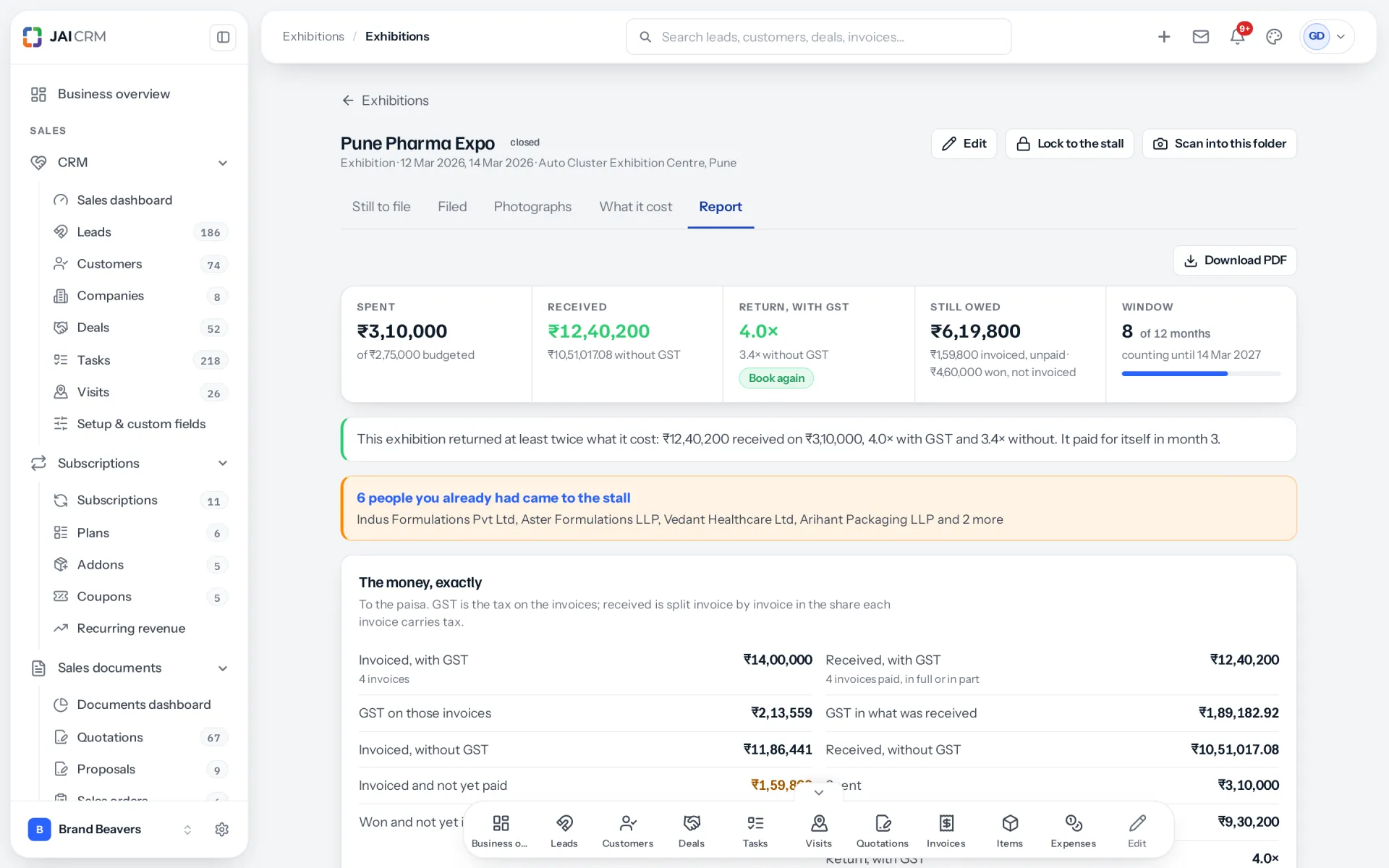This screenshot has height=868, width=1389.
Task: Click Scan into this folder button
Action: pos(1220,144)
